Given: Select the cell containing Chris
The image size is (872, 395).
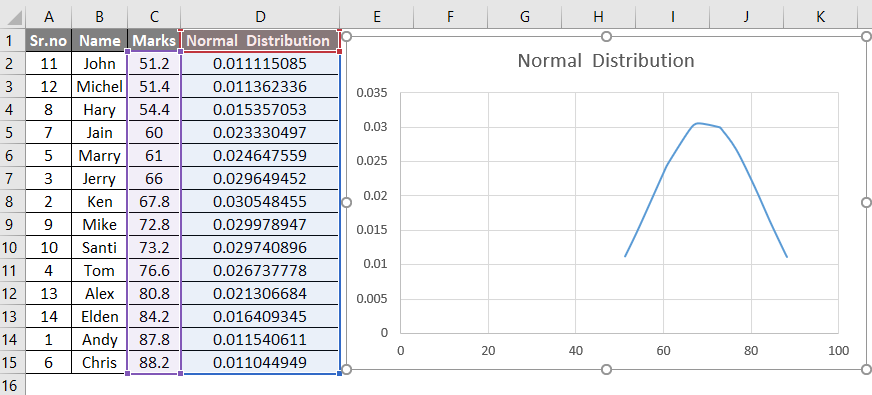Looking at the screenshot, I should [x=100, y=363].
